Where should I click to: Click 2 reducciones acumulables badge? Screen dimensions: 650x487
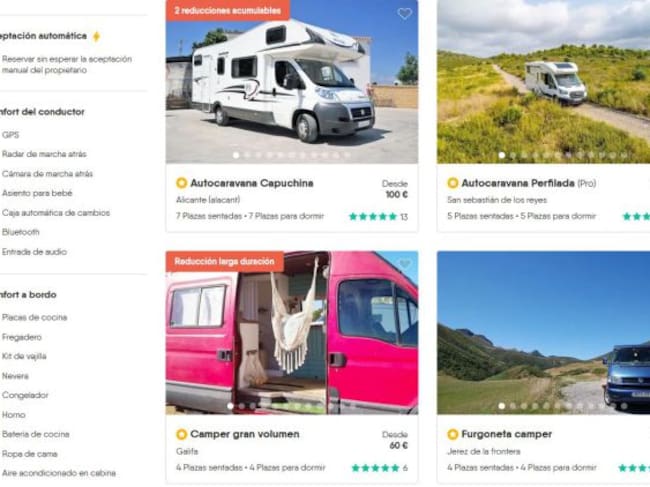coord(228,11)
